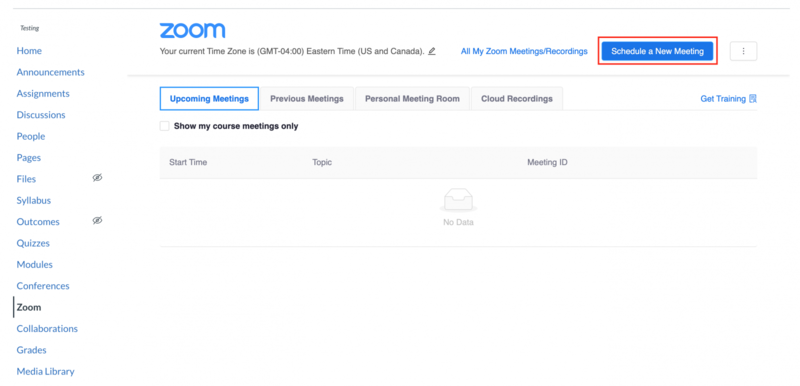The image size is (800, 386).
Task: Enable Show my course meetings only checkbox
Action: 164,126
